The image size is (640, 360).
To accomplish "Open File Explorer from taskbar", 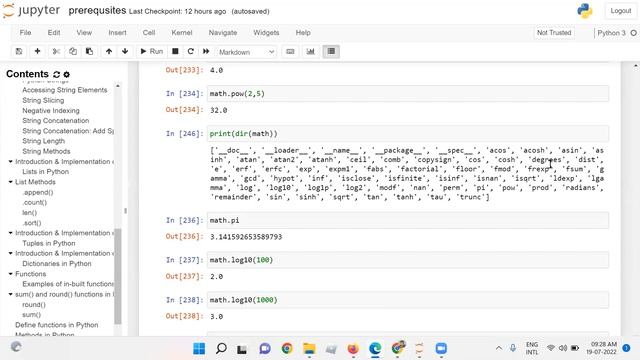I will 309,349.
